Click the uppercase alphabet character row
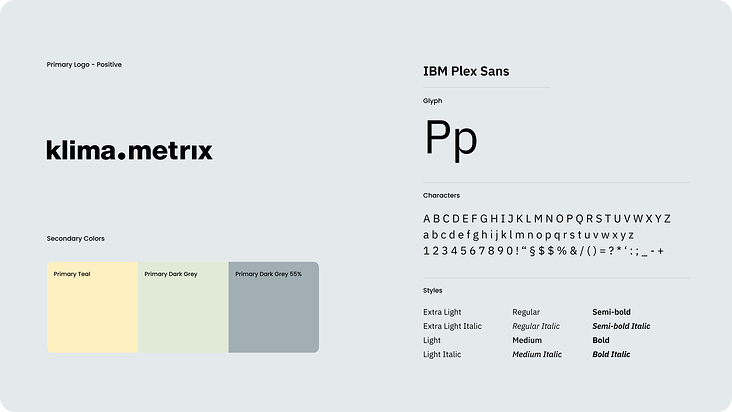 (x=547, y=218)
